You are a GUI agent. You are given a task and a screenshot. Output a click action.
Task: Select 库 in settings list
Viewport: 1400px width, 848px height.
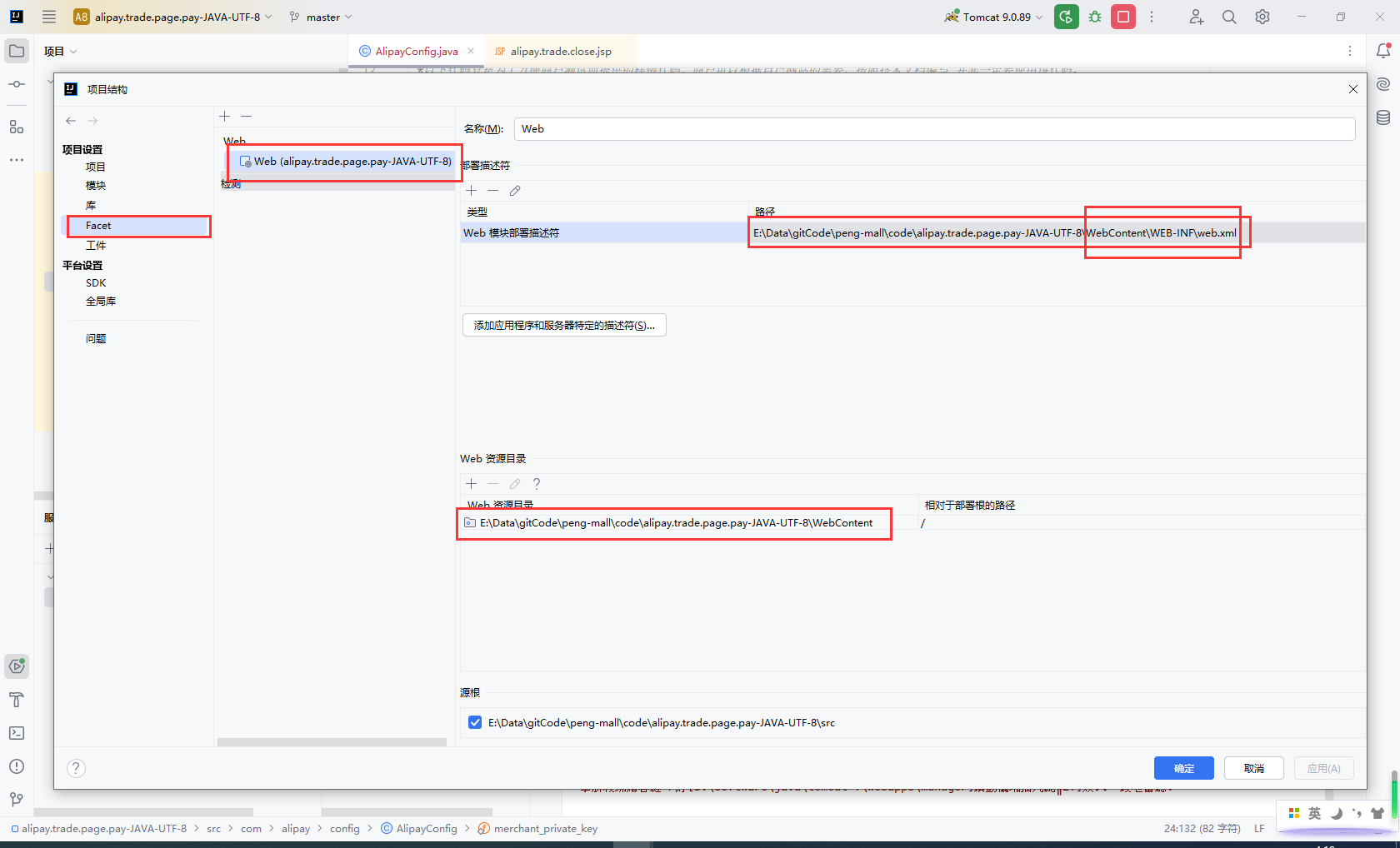click(x=91, y=205)
